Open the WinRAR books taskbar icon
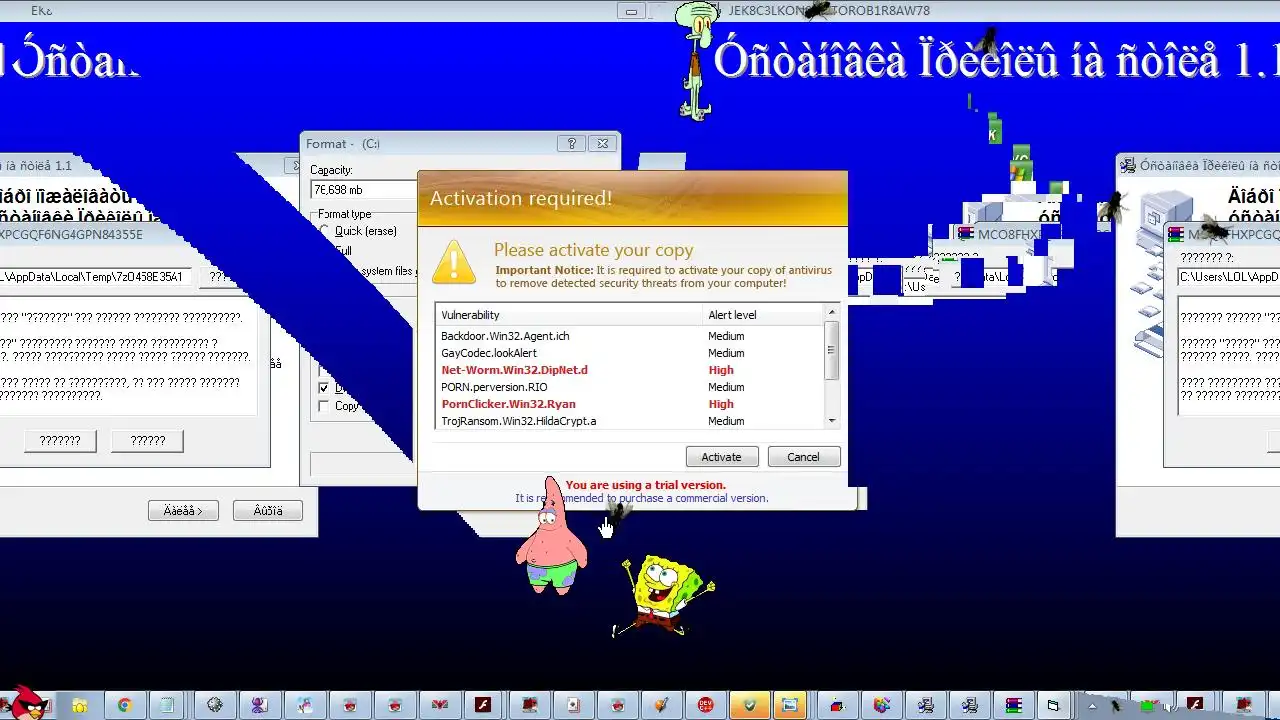The image size is (1280, 720). click(x=1014, y=705)
